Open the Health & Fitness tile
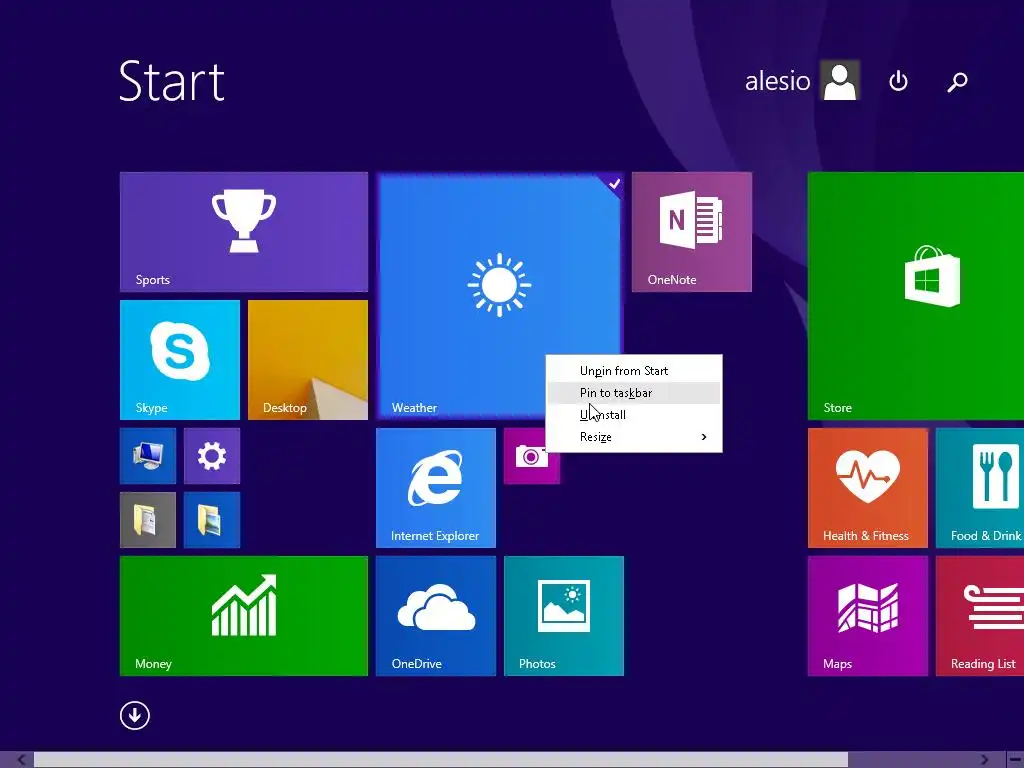The height and width of the screenshot is (768, 1024). click(x=867, y=488)
